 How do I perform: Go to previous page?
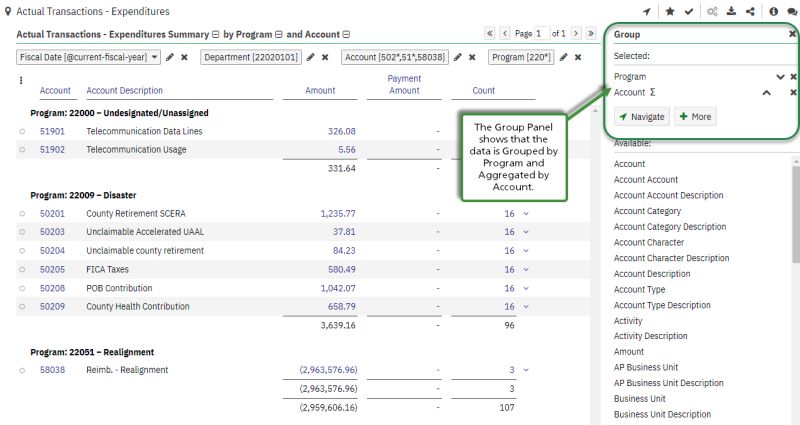(x=505, y=33)
